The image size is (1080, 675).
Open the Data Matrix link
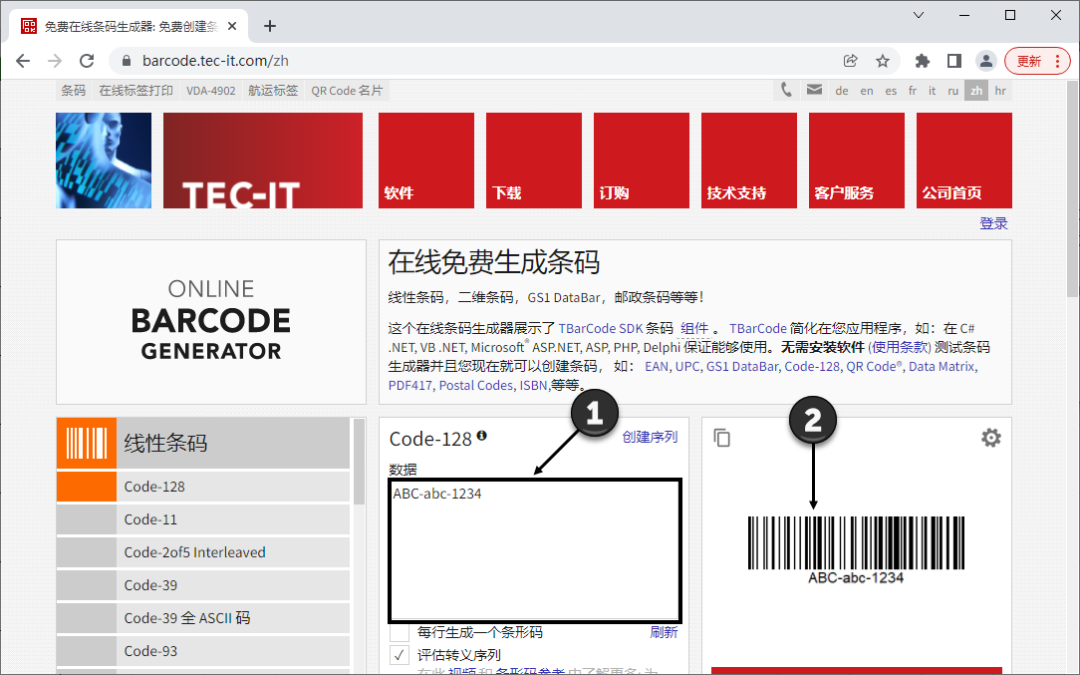point(942,366)
